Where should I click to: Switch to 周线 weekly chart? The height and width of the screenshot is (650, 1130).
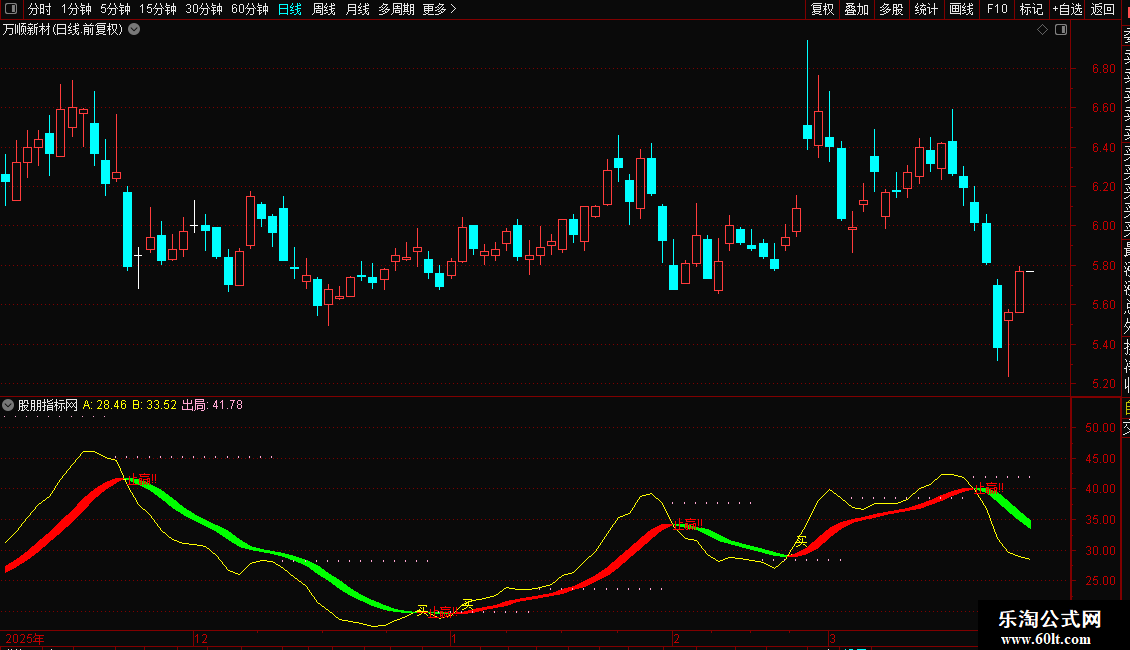point(324,9)
